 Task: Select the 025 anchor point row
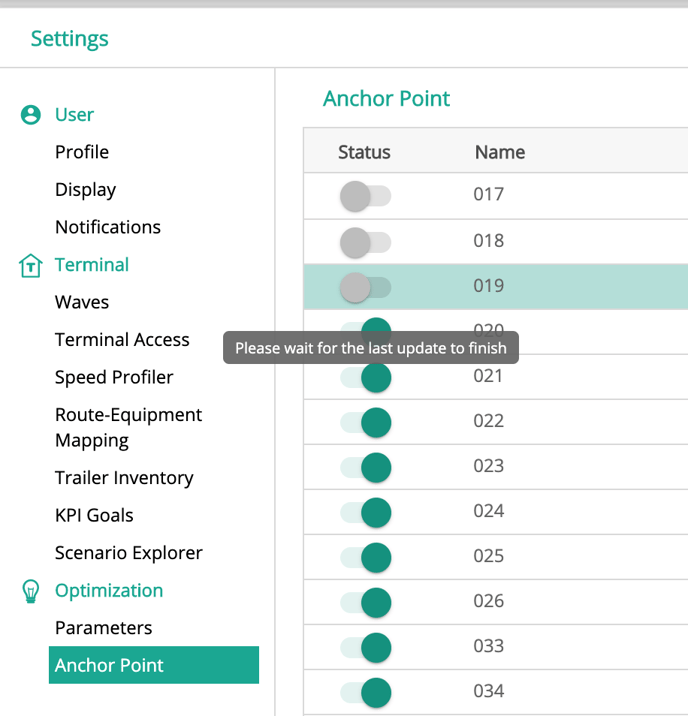coord(489,556)
